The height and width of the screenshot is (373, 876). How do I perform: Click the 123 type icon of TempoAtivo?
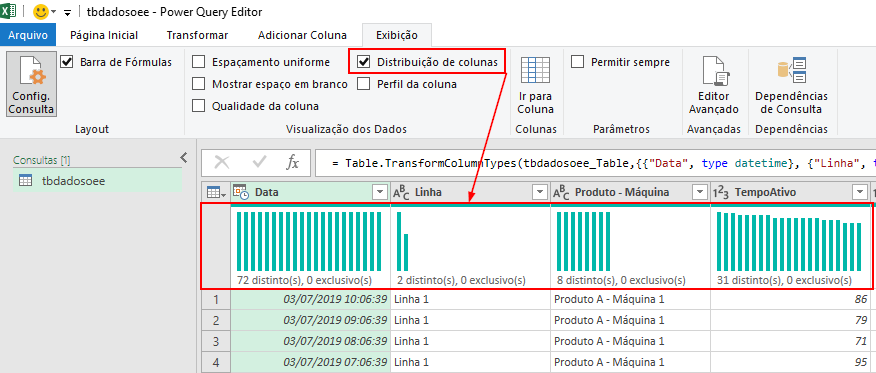point(721,193)
